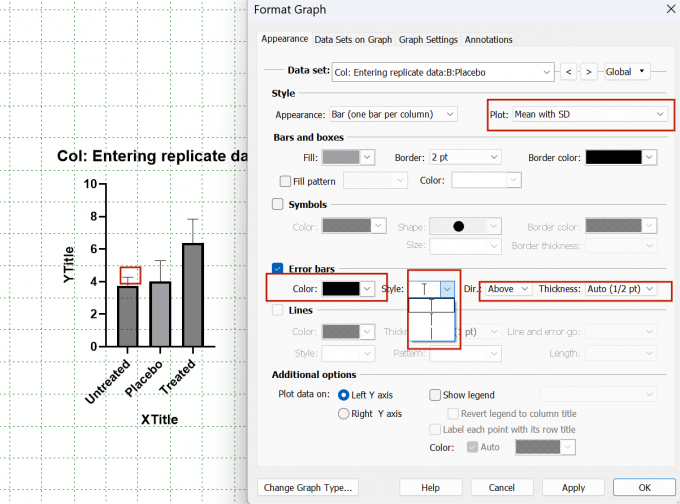Screen dimensions: 680x504
Task: Click the Untreated bar in the graph
Action: coord(128,316)
